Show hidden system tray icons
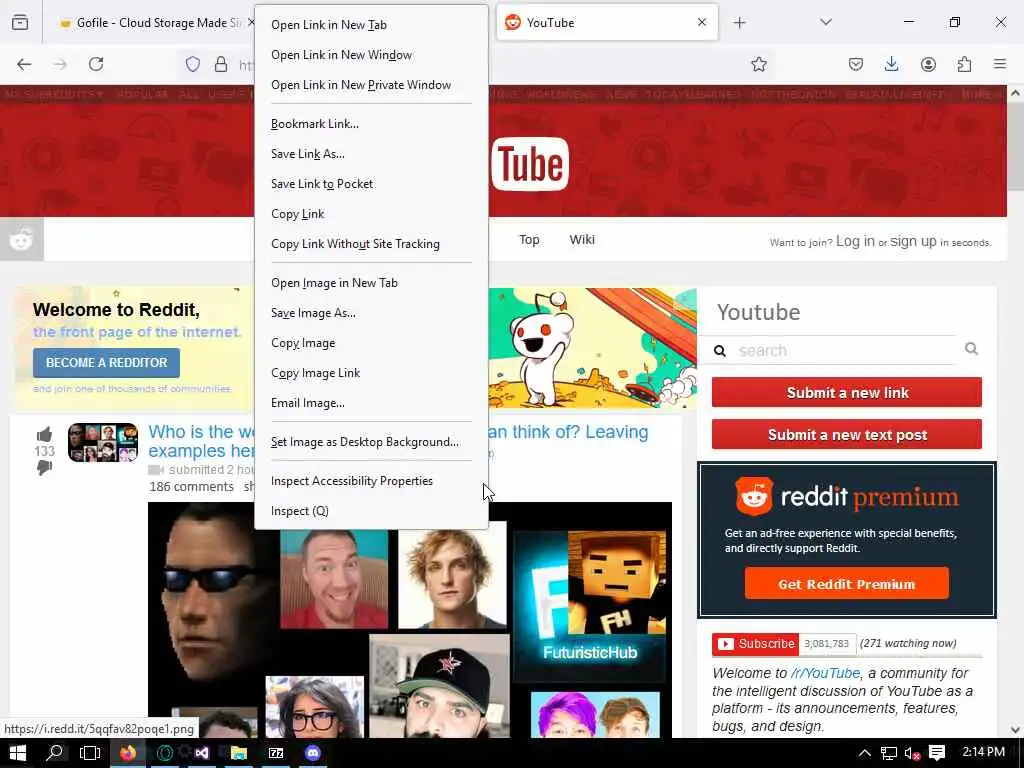 [x=865, y=754]
